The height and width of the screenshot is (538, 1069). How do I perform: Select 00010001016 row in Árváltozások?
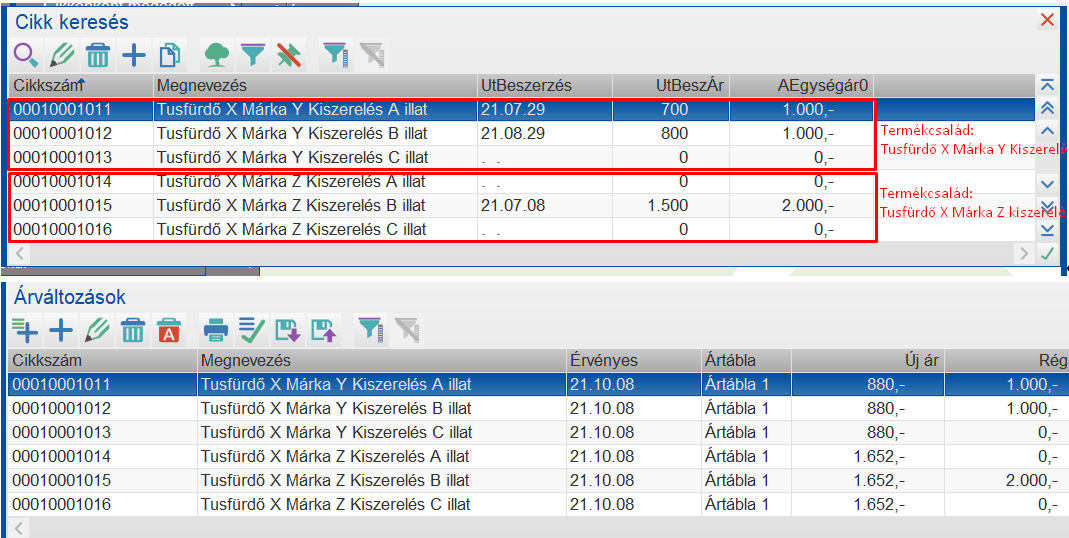click(x=539, y=505)
